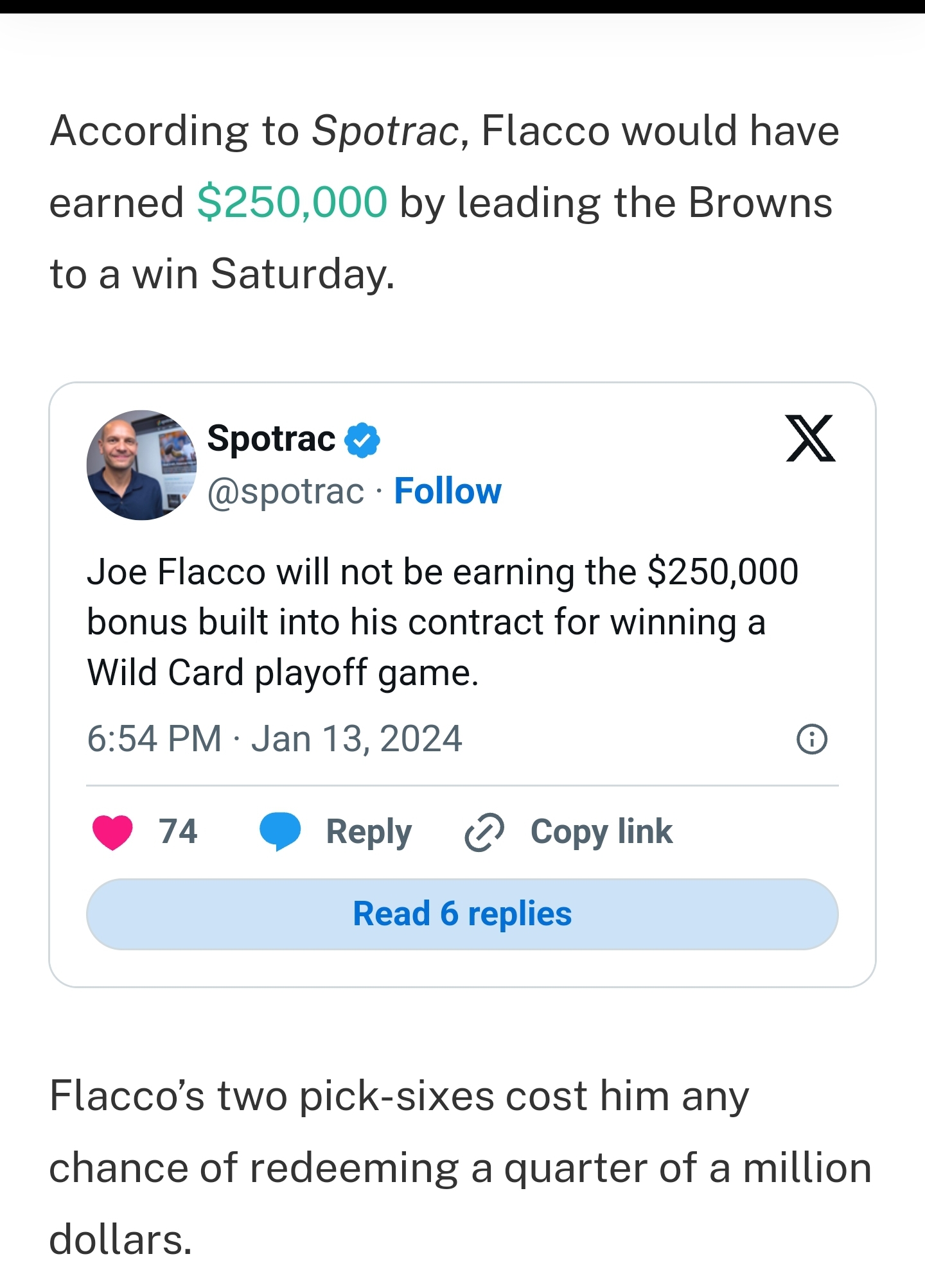Tap the Reply text label
Image resolution: width=925 pixels, height=1288 pixels.
[369, 832]
